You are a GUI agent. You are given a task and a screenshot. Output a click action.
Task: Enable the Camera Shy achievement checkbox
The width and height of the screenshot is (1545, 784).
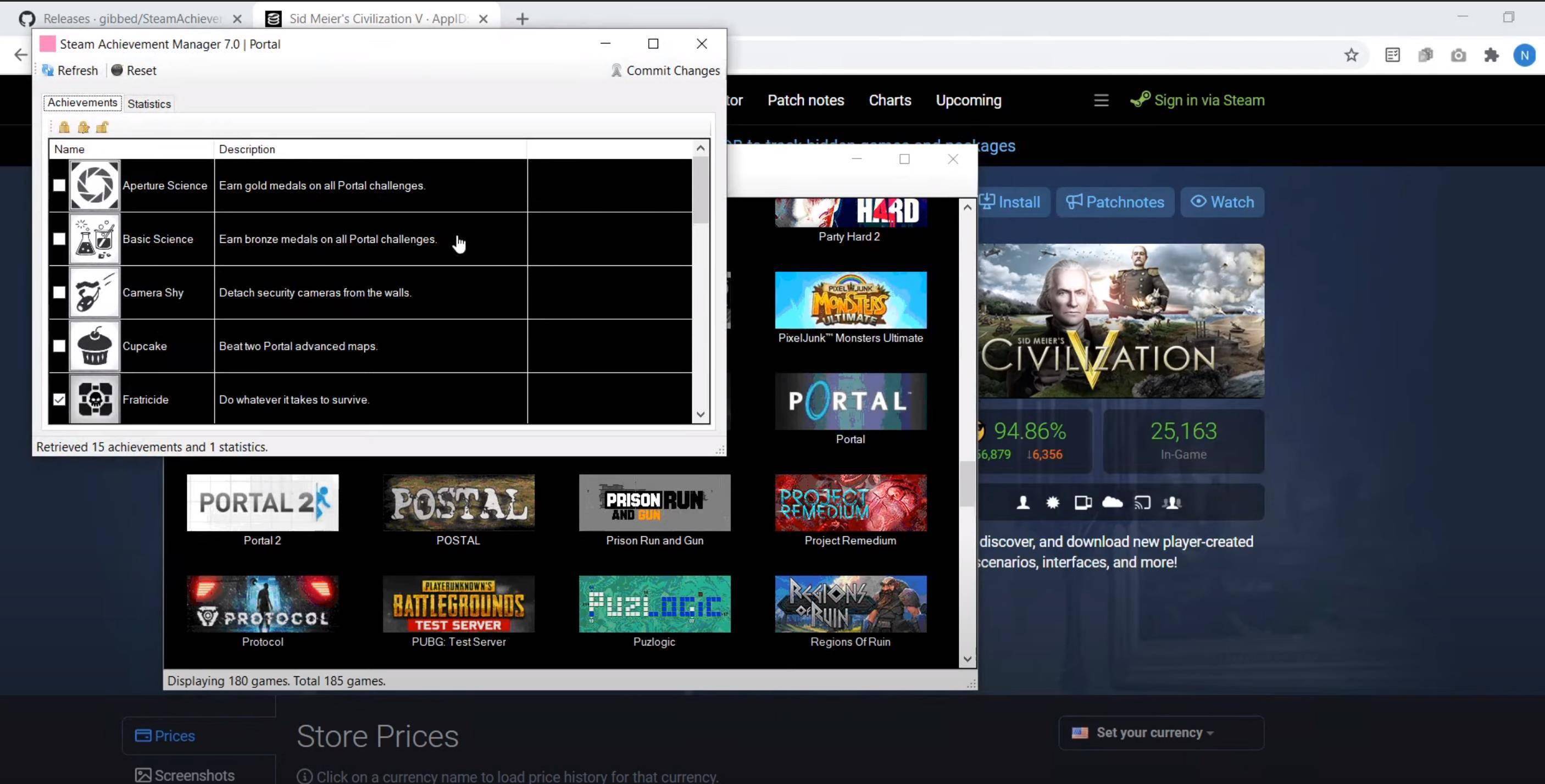pos(59,293)
